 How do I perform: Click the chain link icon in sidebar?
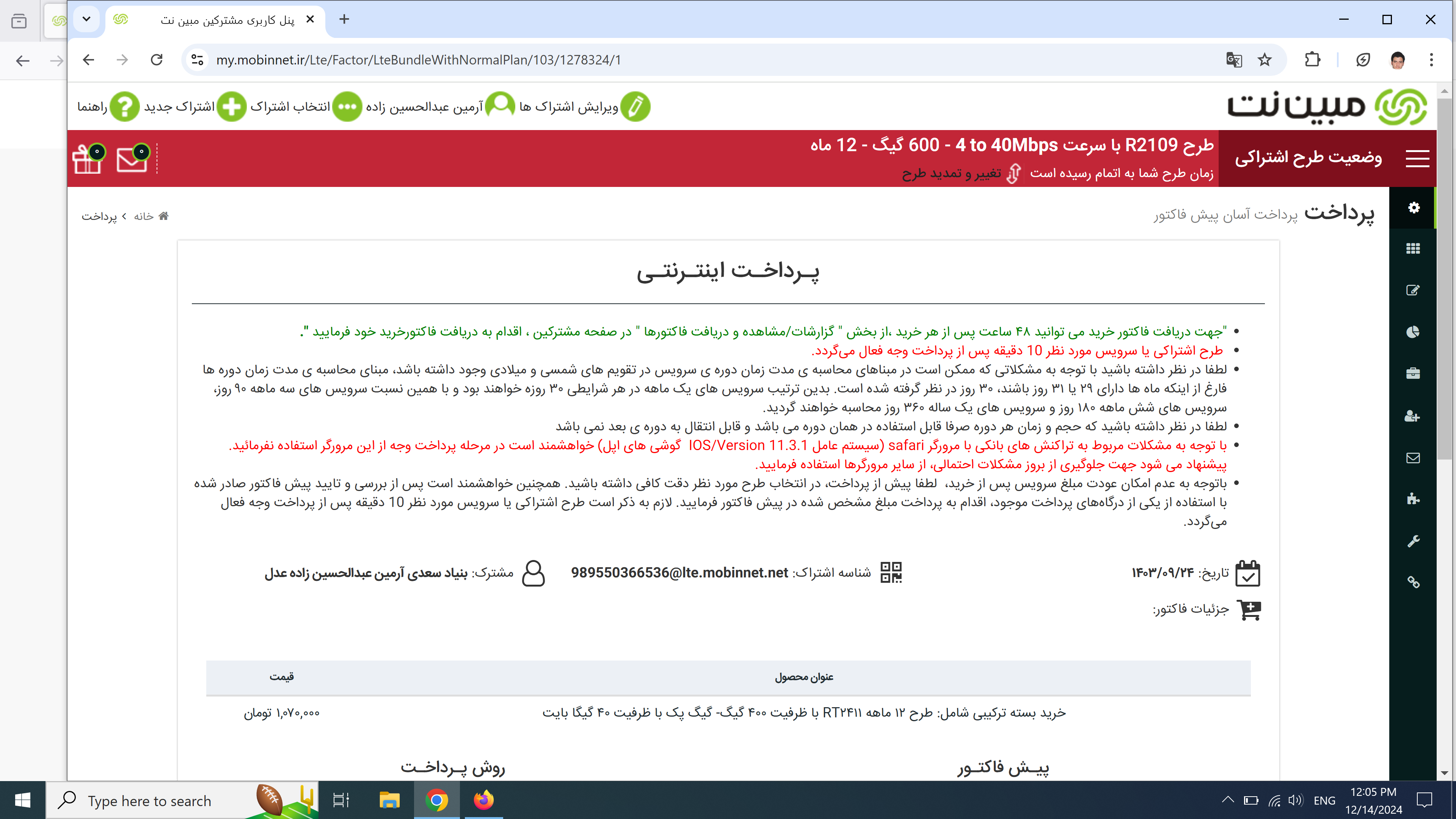tap(1413, 582)
